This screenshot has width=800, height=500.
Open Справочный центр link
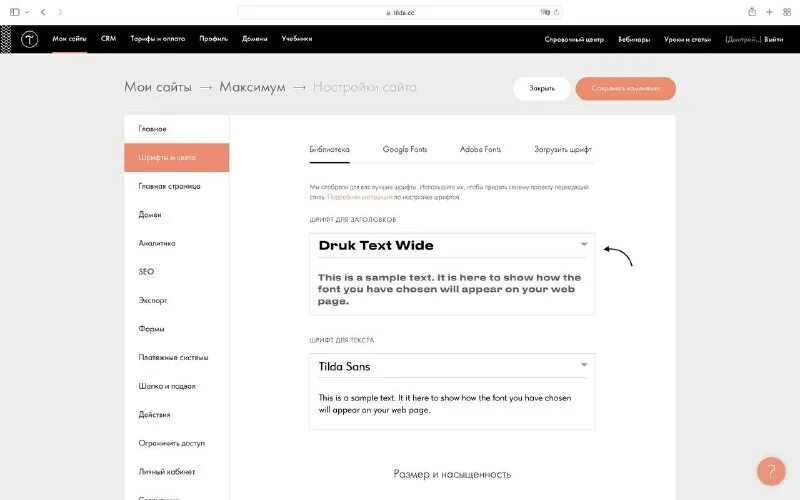574,39
